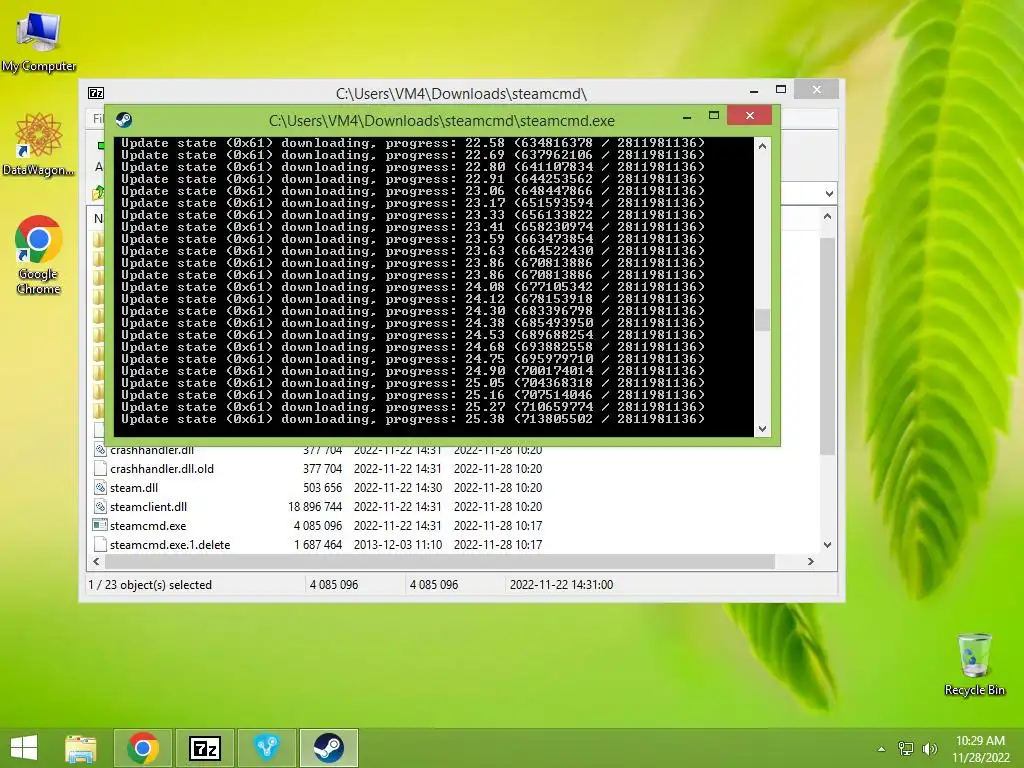Open the My Computer desktop icon

click(x=39, y=40)
